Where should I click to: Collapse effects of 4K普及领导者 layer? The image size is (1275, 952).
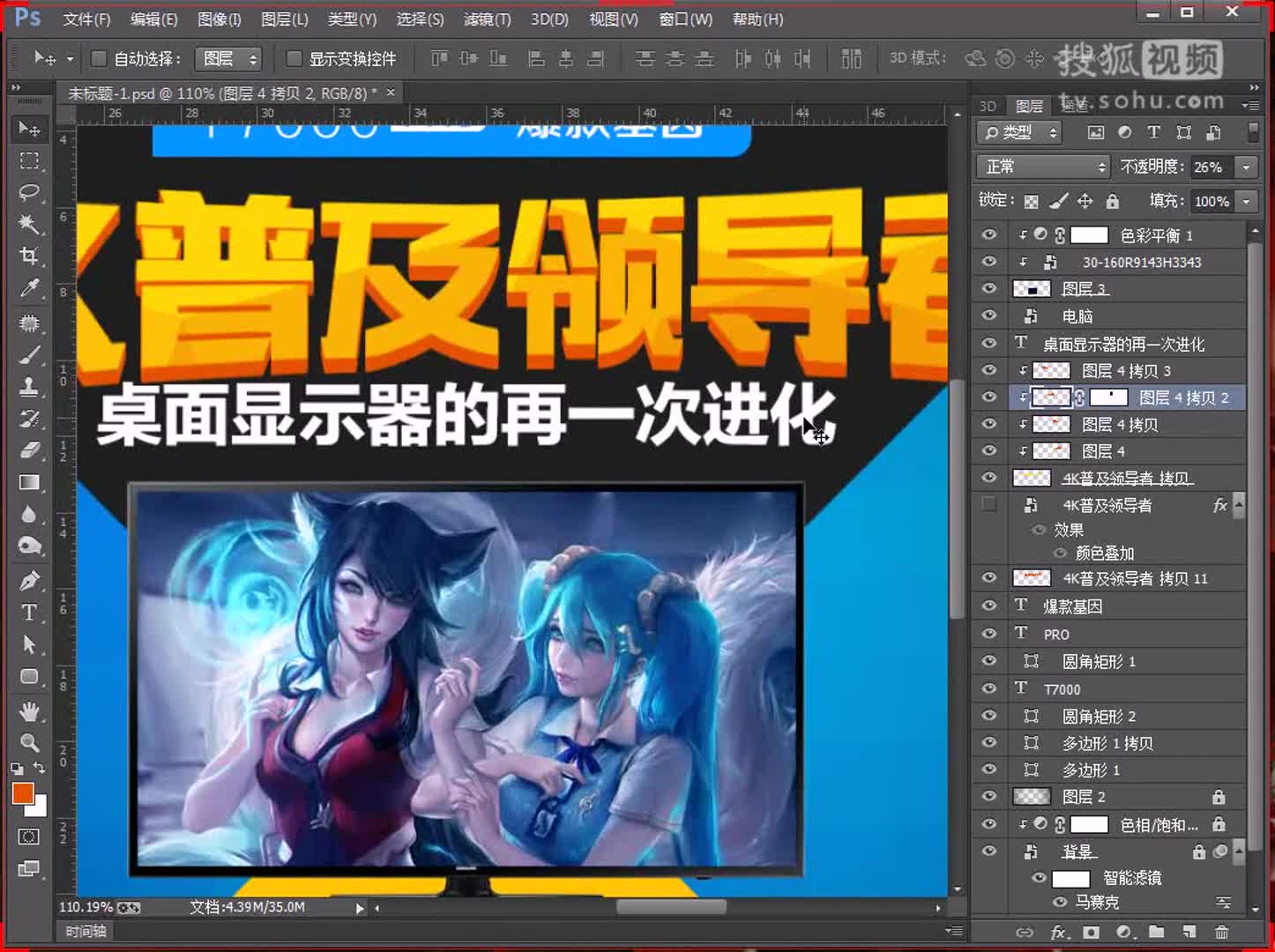point(1239,504)
